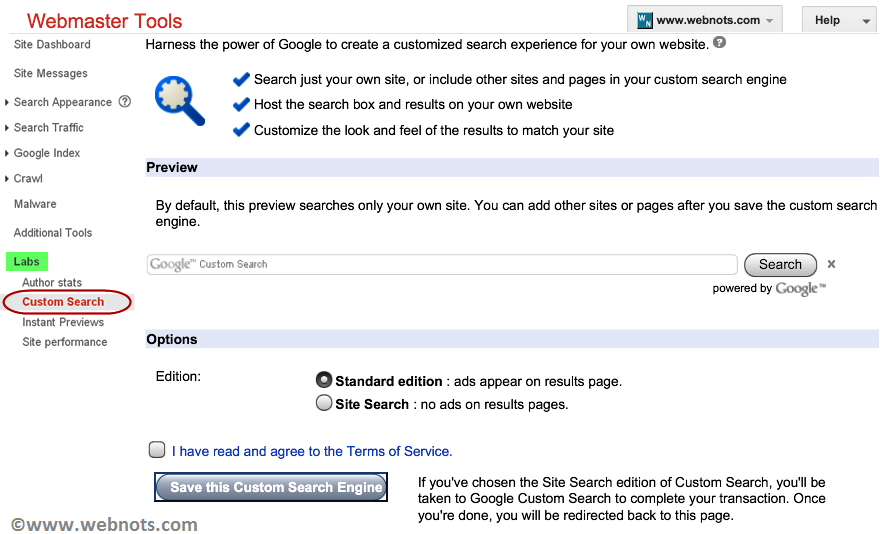Click the 'powered by Google' text

pyautogui.click(x=769, y=289)
